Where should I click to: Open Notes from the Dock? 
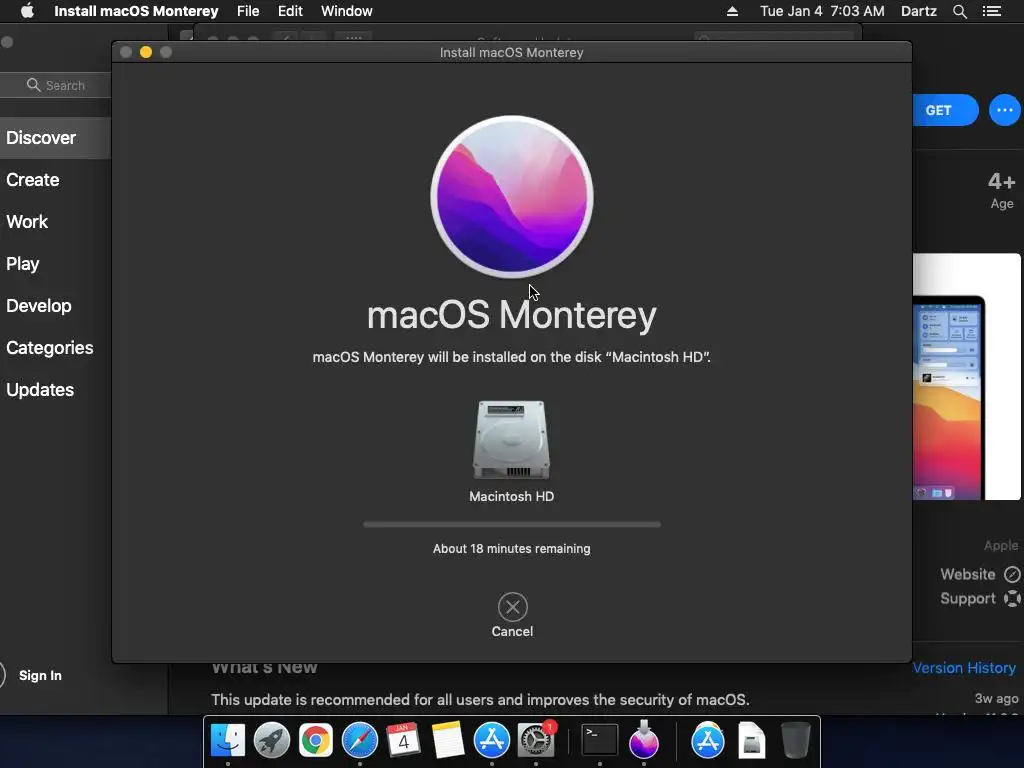(447, 740)
